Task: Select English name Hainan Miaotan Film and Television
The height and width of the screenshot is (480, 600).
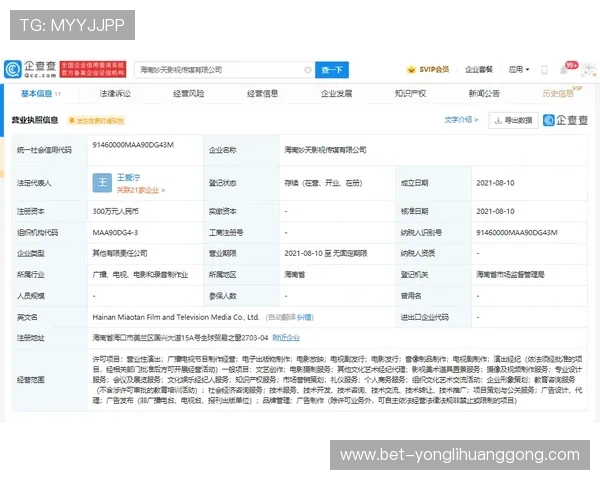Action: click(x=176, y=317)
